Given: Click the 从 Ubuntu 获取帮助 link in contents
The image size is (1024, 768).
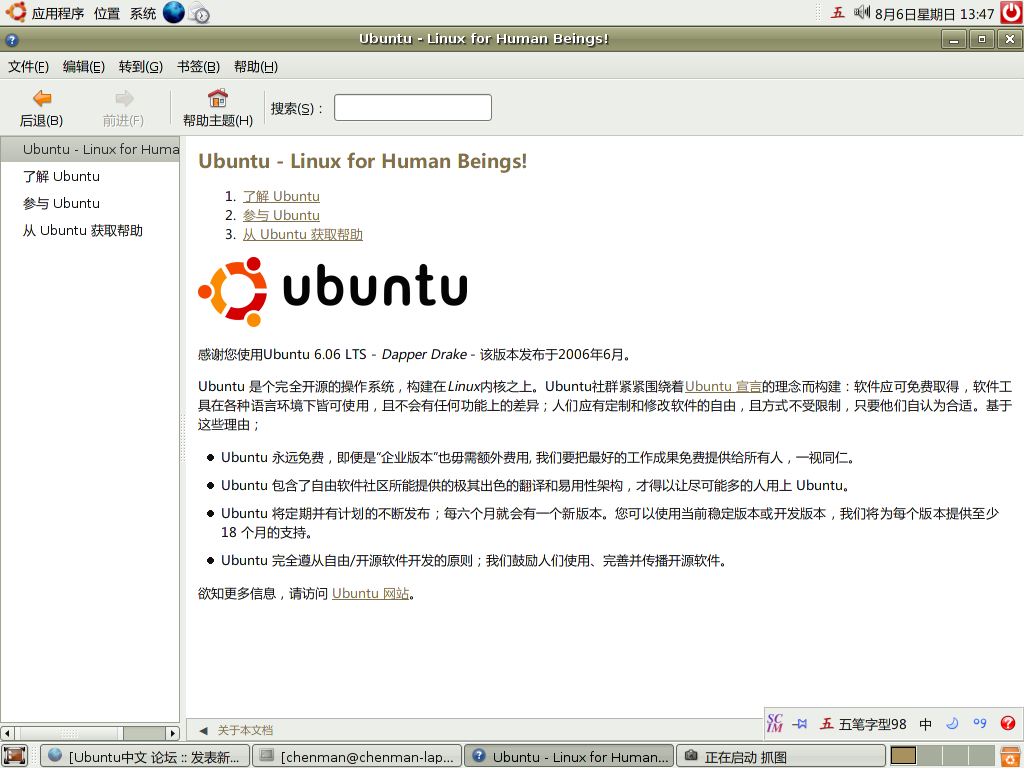Looking at the screenshot, I should coord(303,234).
